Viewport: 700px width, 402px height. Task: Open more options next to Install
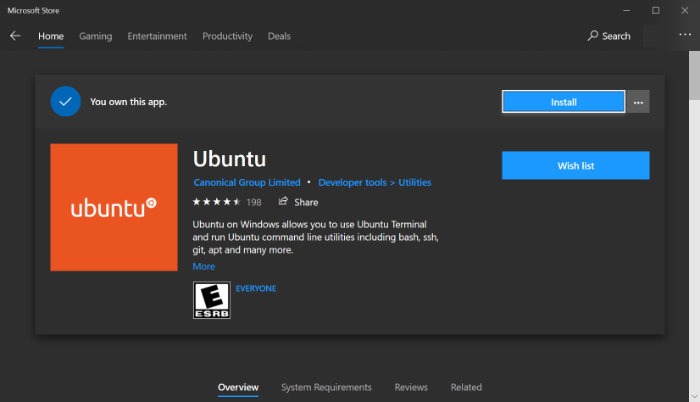(638, 102)
